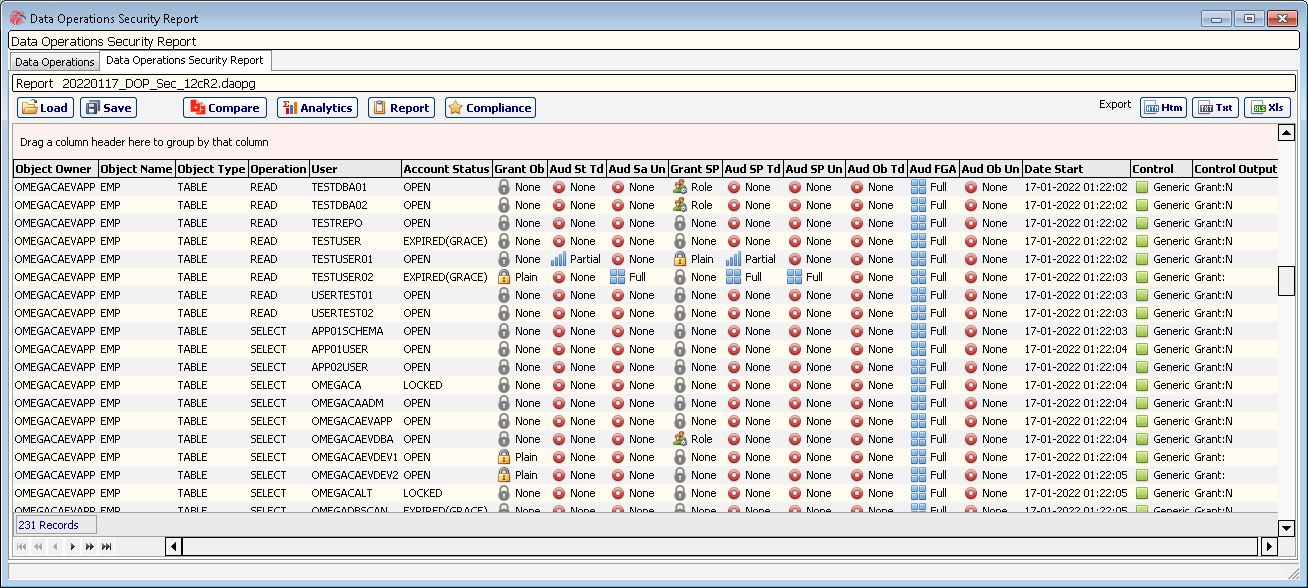Click Role icon in OMEGACAEVDBA row
The image size is (1308, 588).
(680, 439)
